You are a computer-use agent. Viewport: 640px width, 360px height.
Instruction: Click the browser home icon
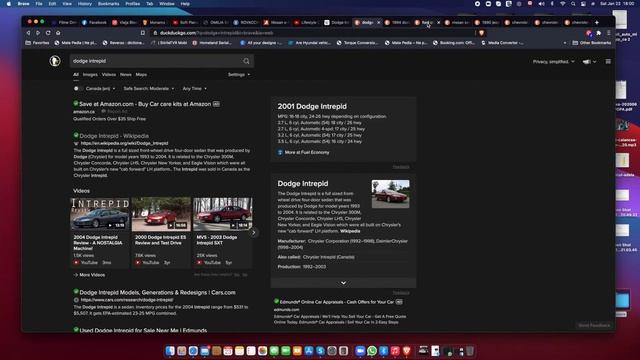point(58,33)
